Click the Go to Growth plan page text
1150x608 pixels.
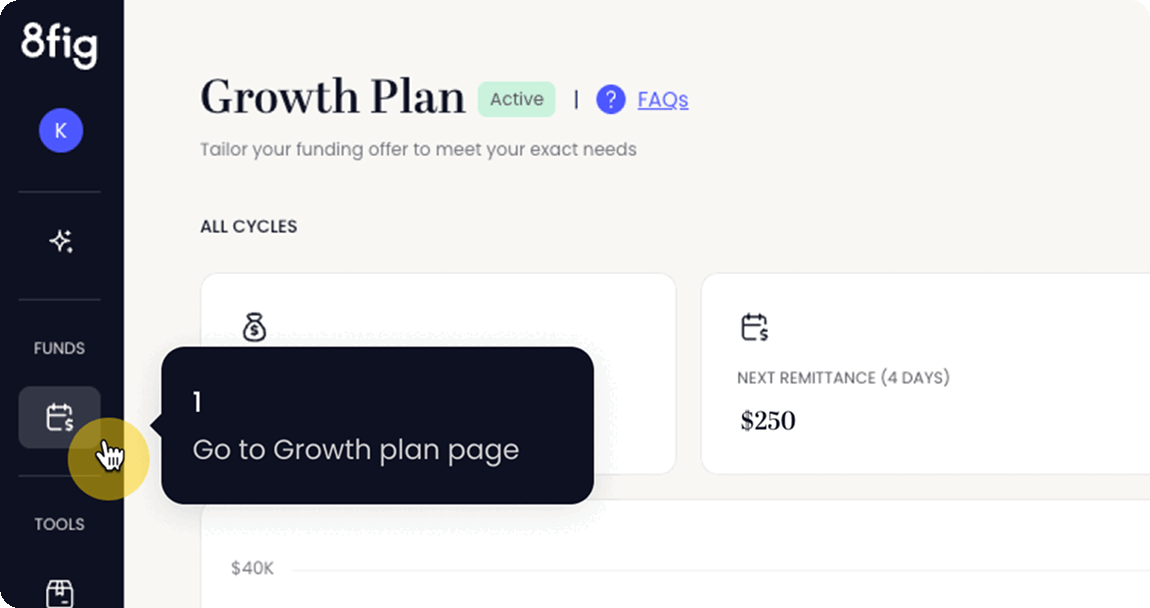tap(356, 450)
